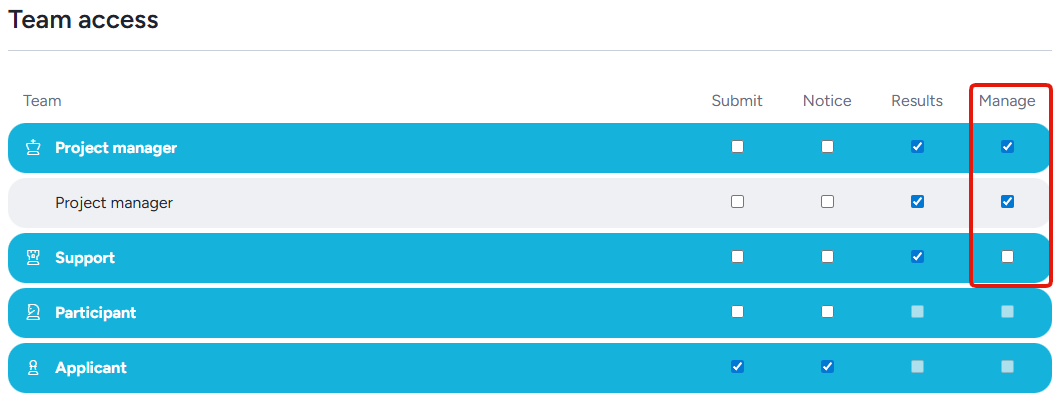Viewport: 1061px width, 402px height.
Task: Uncheck Results for the Support team
Action: coord(917,257)
